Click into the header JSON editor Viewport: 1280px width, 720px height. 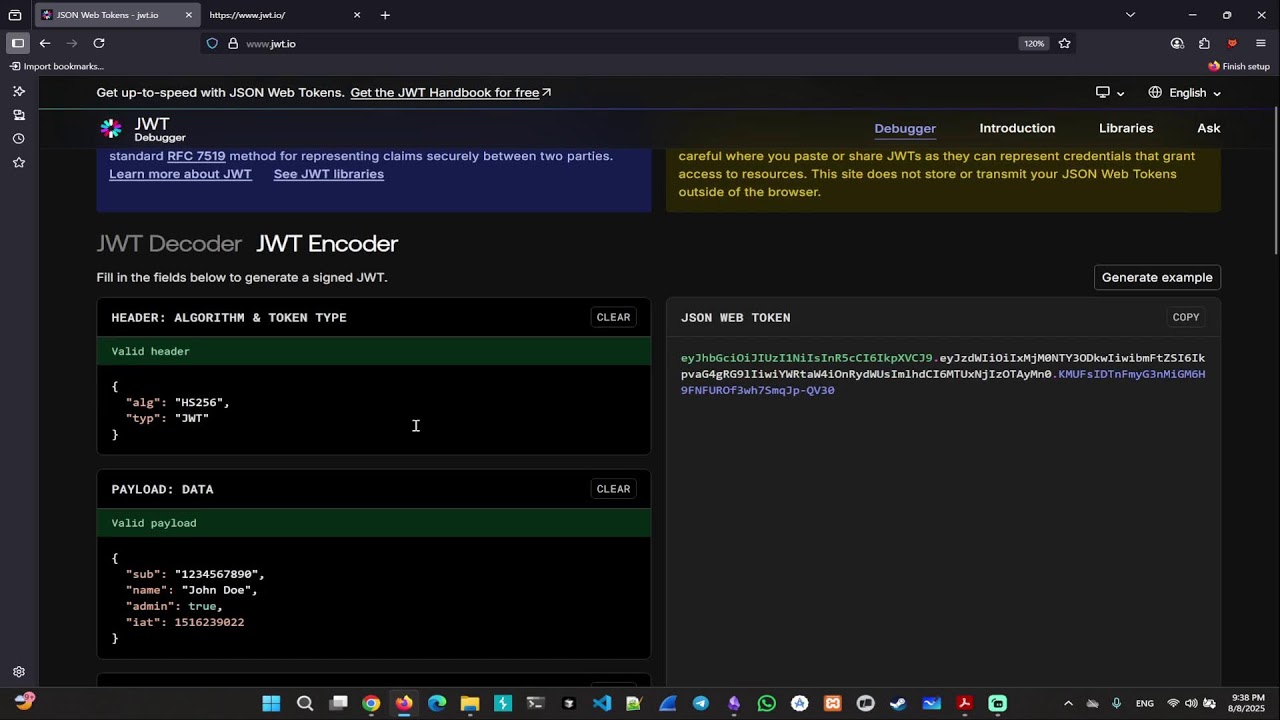click(x=374, y=410)
